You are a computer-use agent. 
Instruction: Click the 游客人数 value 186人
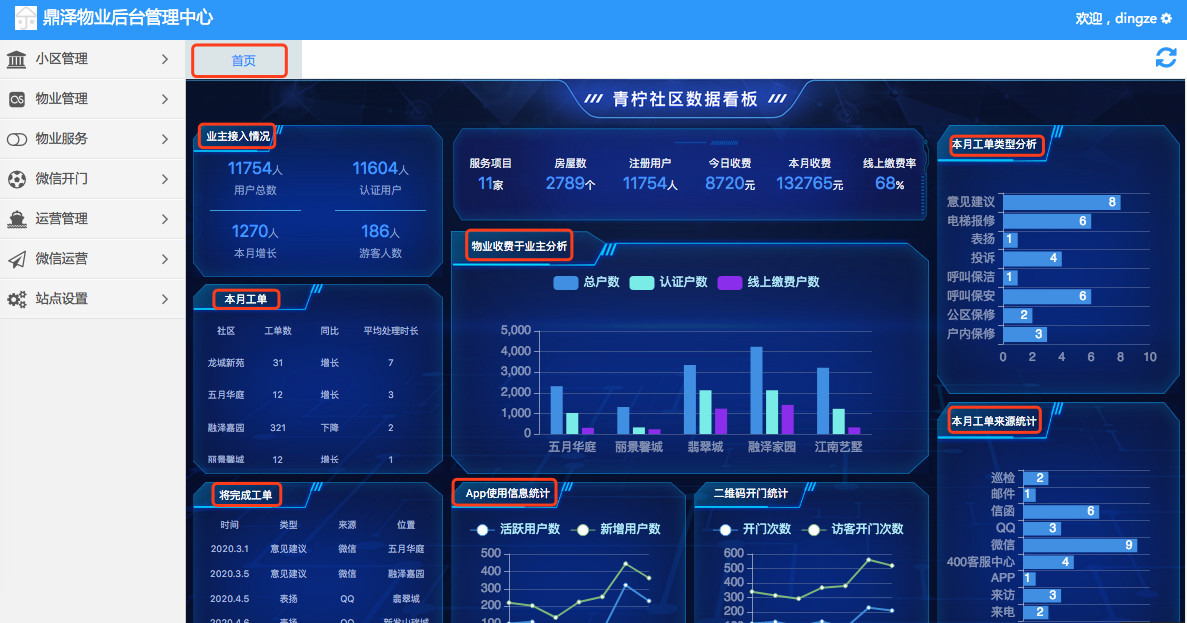point(380,232)
